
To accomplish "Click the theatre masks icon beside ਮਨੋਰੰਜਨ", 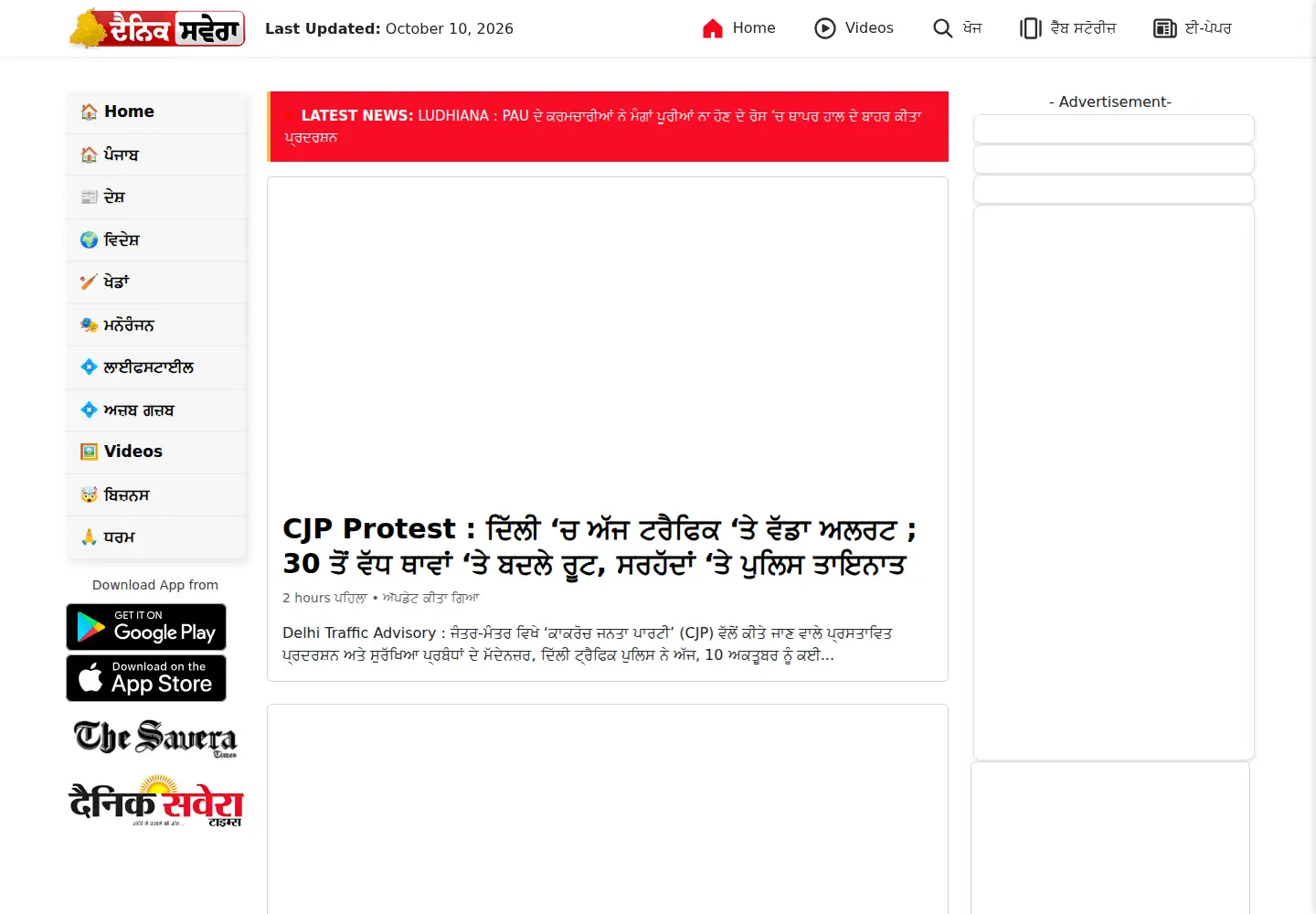I will pos(89,324).
